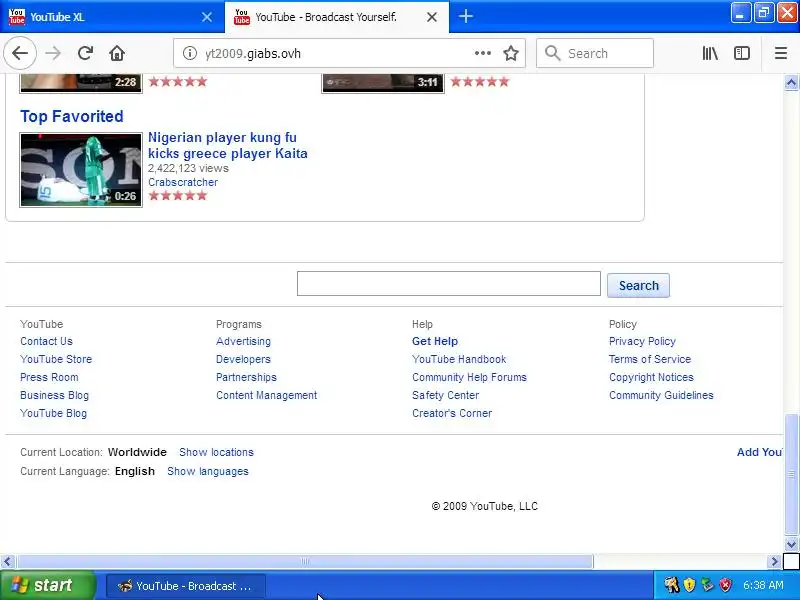The image size is (800, 600).
Task: Expand Show languages list
Action: (x=208, y=471)
